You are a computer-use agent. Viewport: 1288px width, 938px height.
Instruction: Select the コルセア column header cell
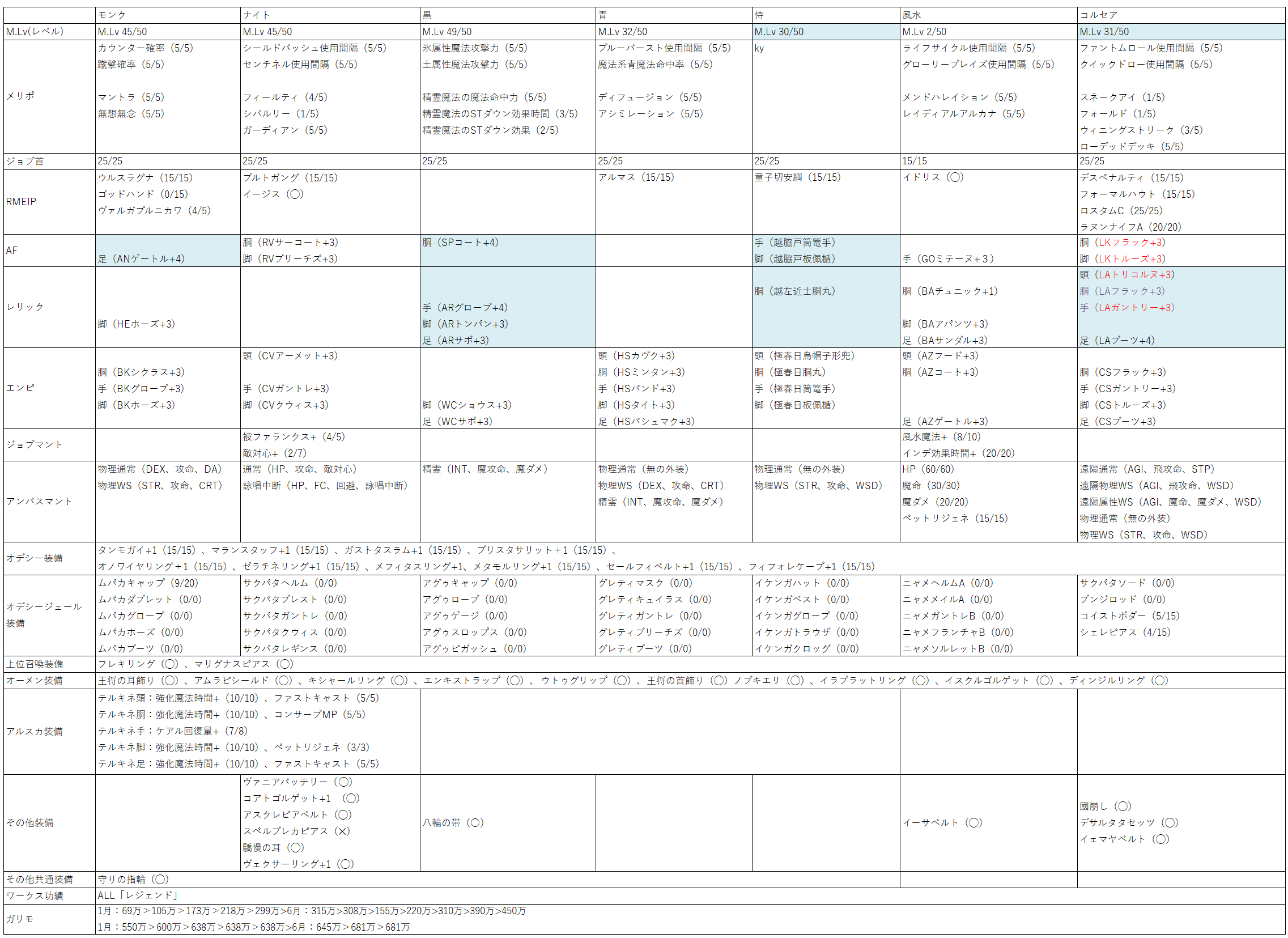click(1098, 15)
